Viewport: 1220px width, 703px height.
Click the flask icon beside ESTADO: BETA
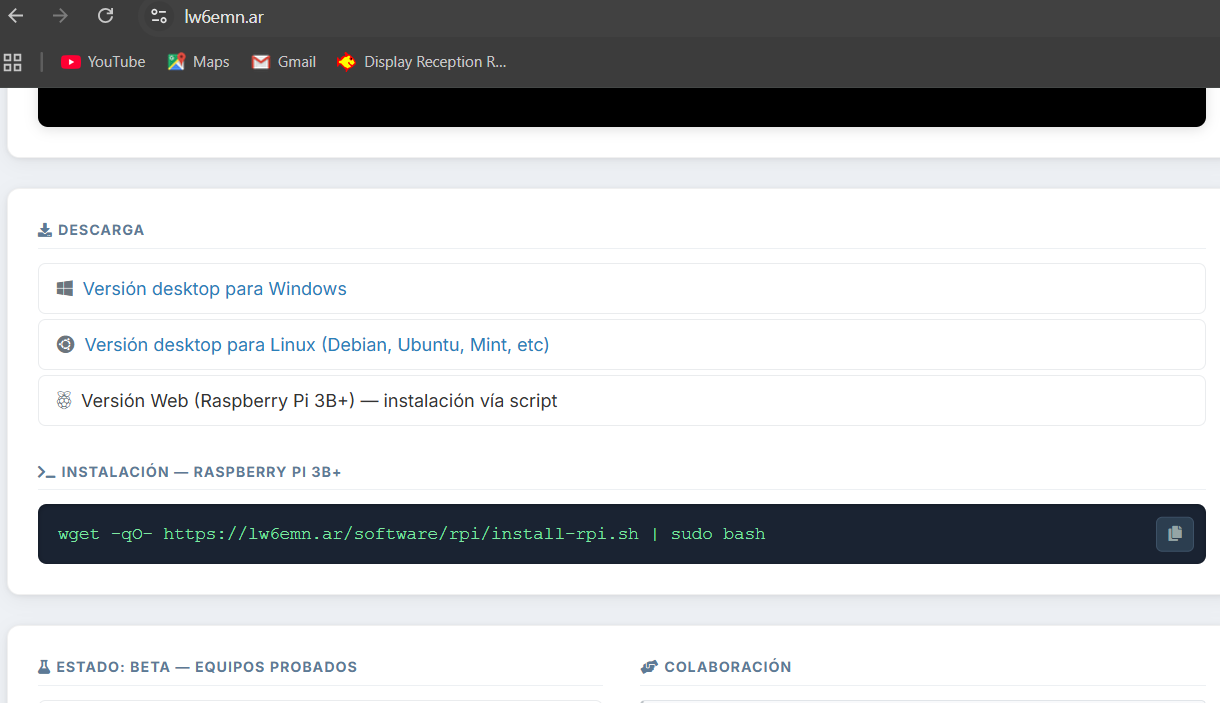click(44, 667)
